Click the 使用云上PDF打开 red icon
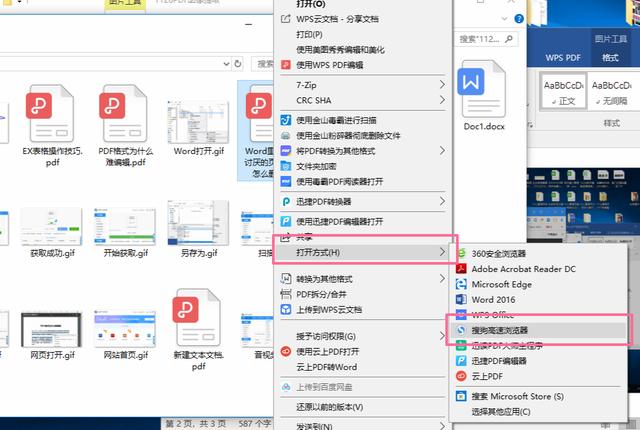The image size is (640, 430). pyautogui.click(x=286, y=352)
